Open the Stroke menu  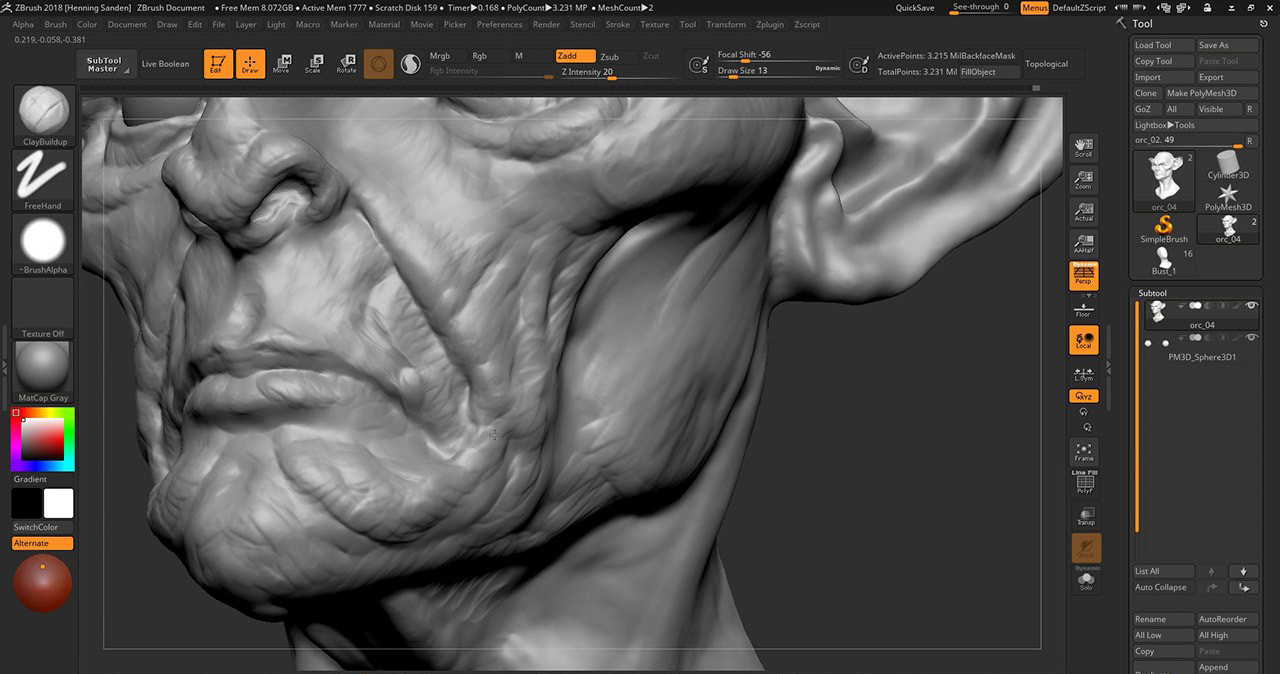(618, 24)
